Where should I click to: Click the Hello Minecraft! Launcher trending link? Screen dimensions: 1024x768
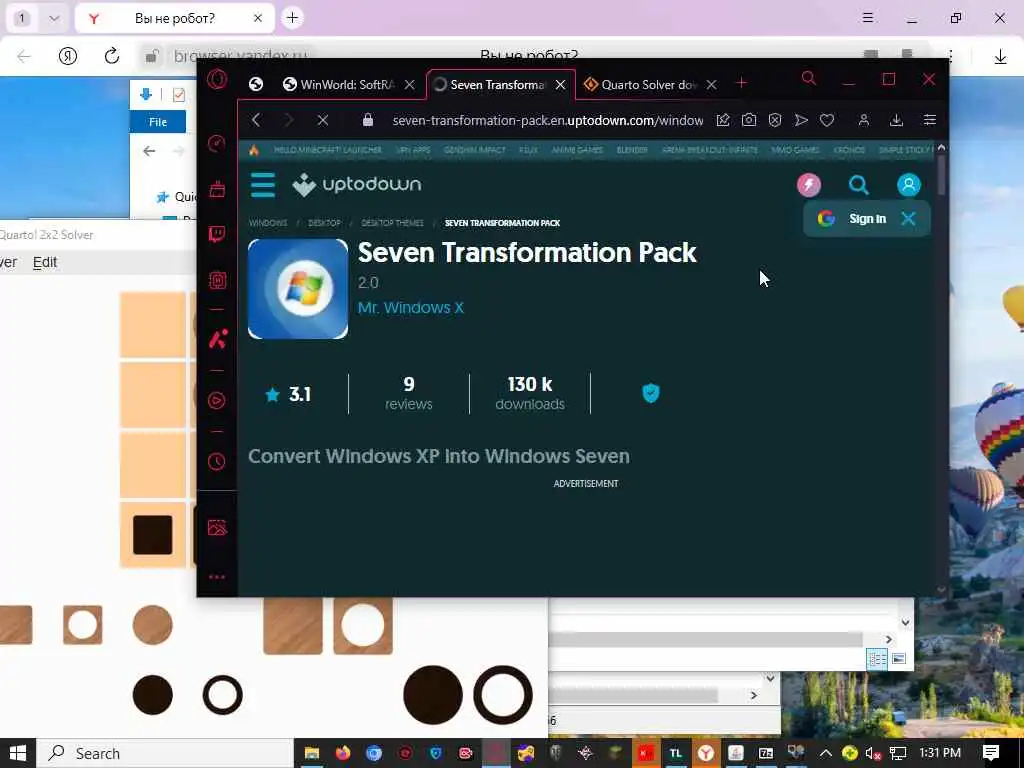328,150
